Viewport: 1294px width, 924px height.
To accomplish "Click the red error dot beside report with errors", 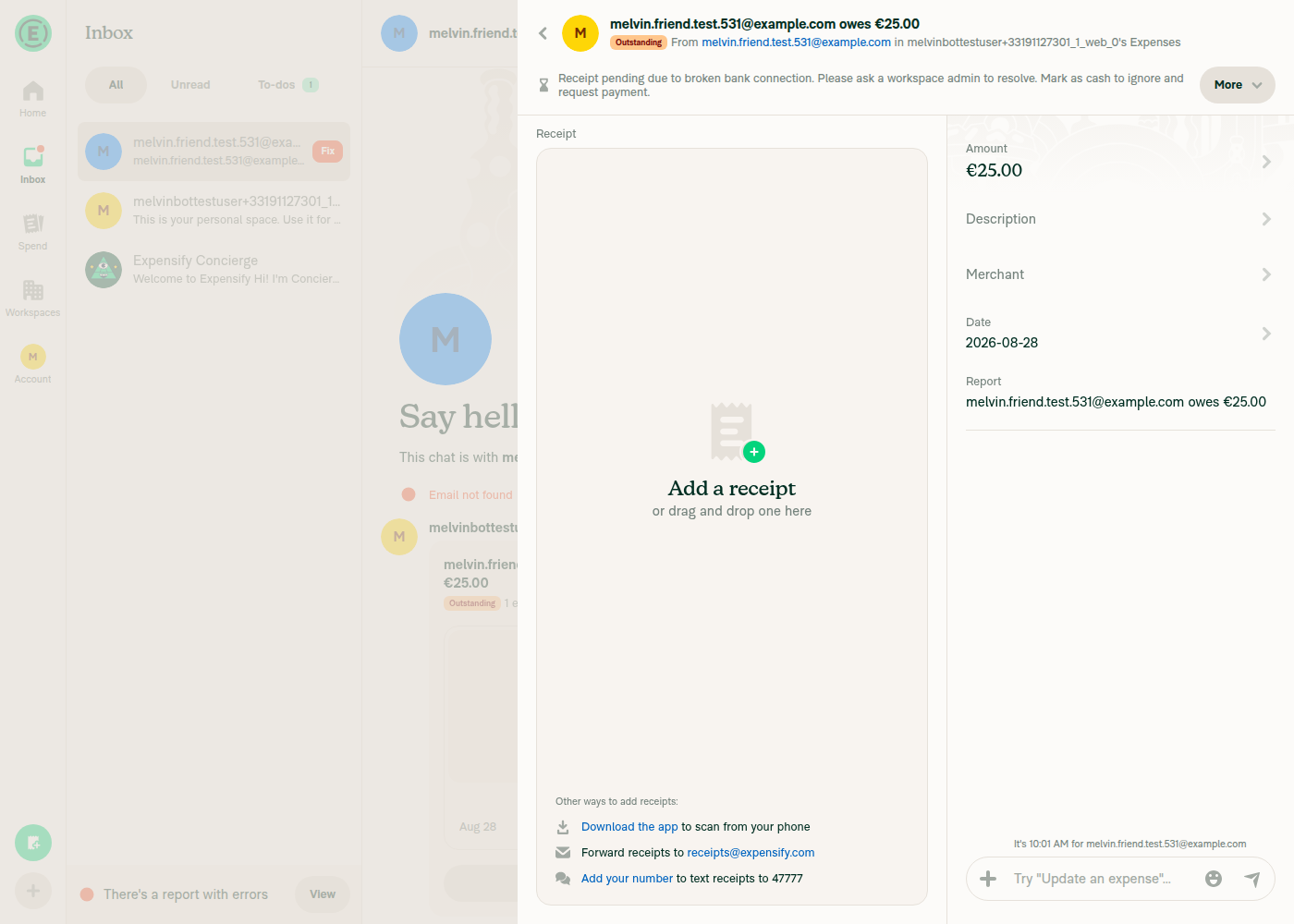I will click(x=87, y=894).
